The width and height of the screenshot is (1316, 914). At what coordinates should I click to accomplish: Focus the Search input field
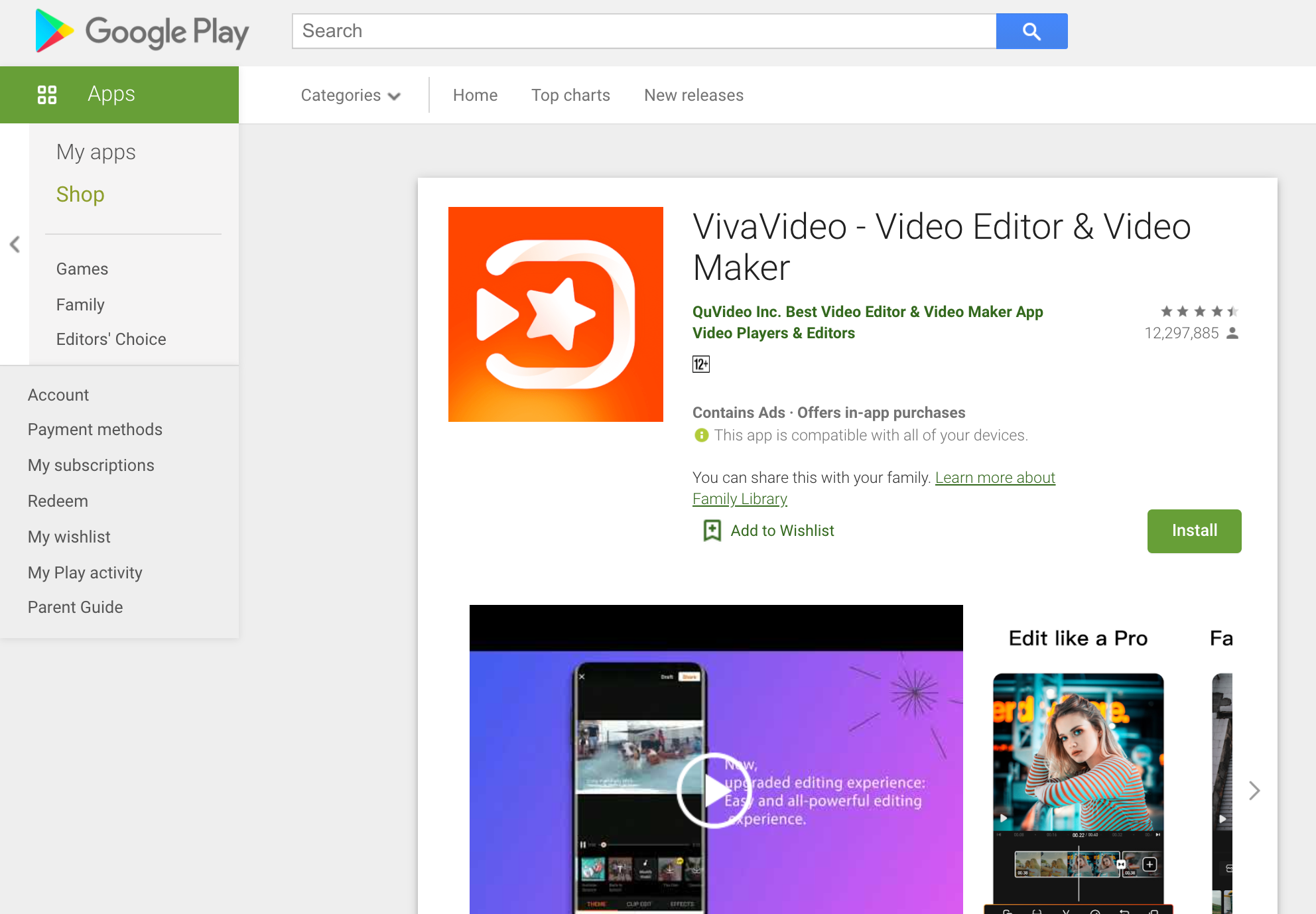point(643,31)
